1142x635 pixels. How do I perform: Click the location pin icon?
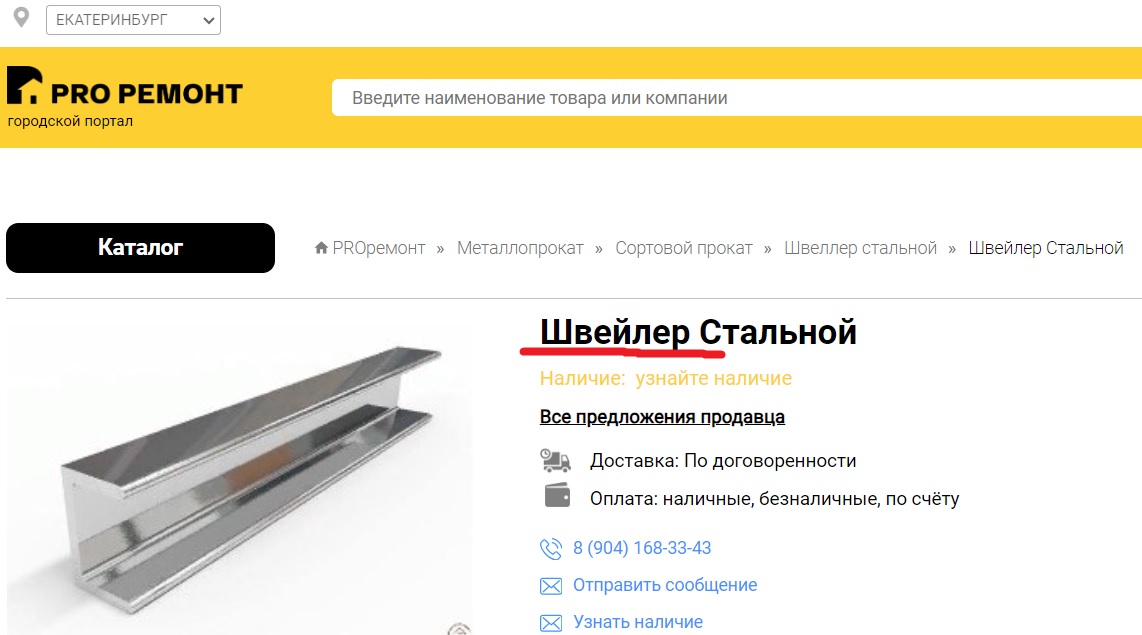[x=22, y=17]
